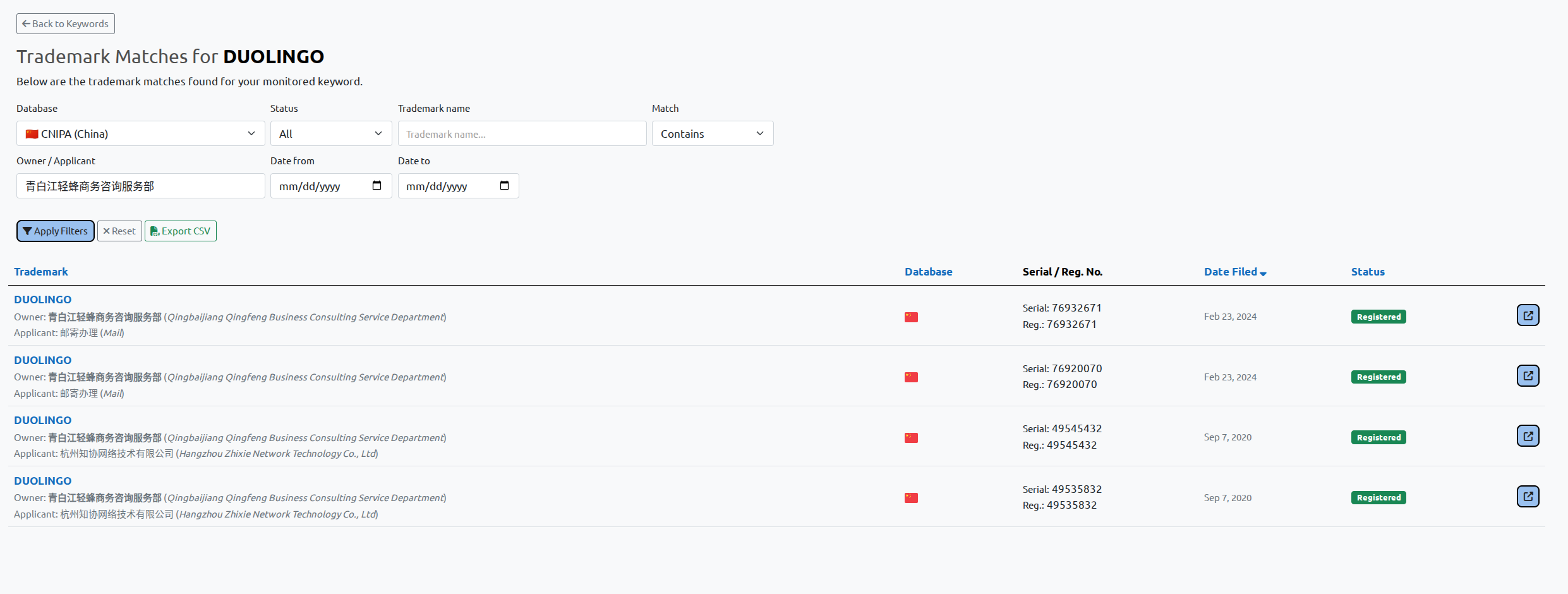Click Back to Keywords
The width and height of the screenshot is (1568, 594).
coord(65,23)
